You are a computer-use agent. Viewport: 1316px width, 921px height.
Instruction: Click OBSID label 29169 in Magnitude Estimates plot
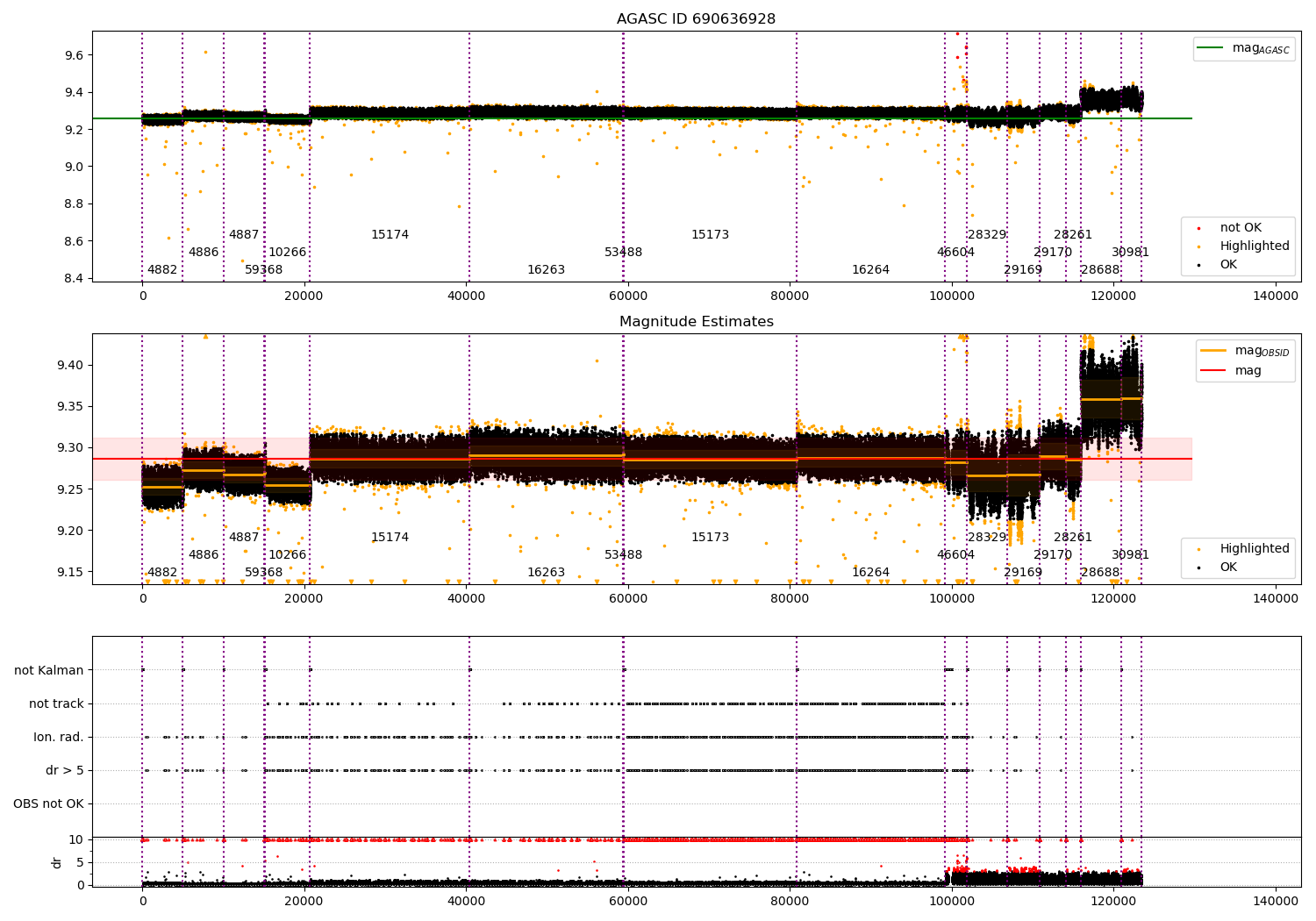coord(1023,572)
